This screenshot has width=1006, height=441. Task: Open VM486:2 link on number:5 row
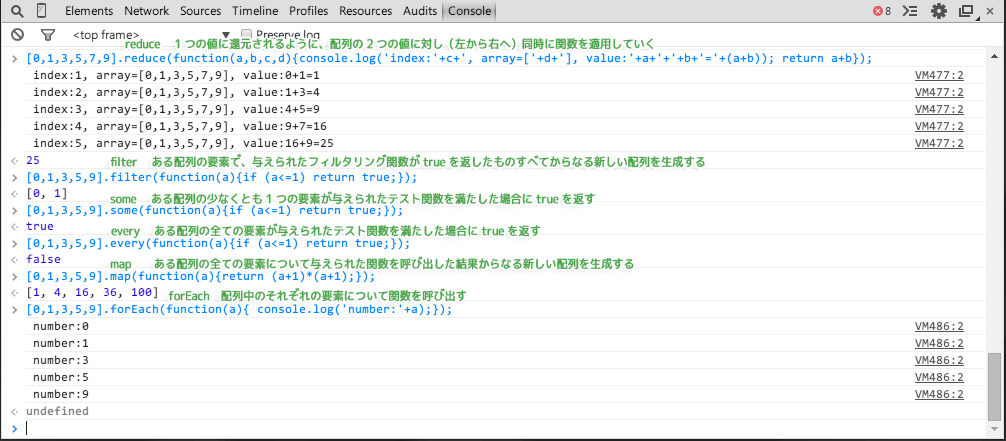[x=939, y=377]
